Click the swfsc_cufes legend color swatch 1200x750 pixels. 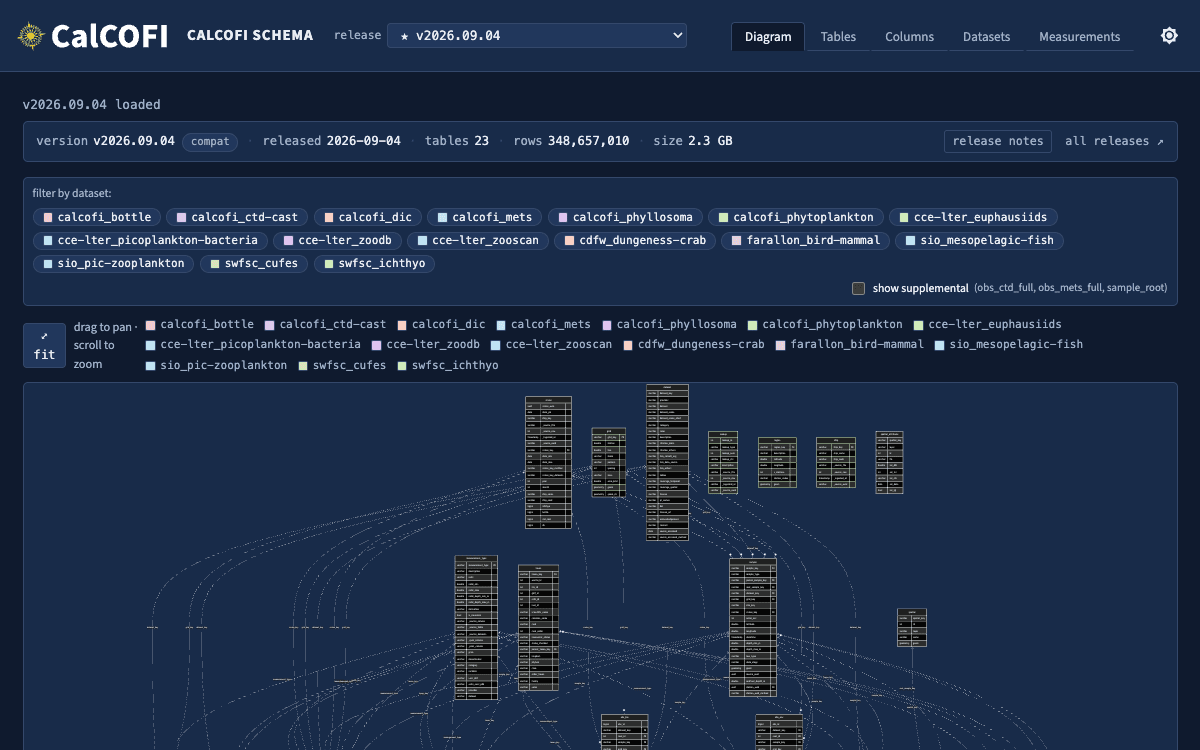[x=303, y=365]
